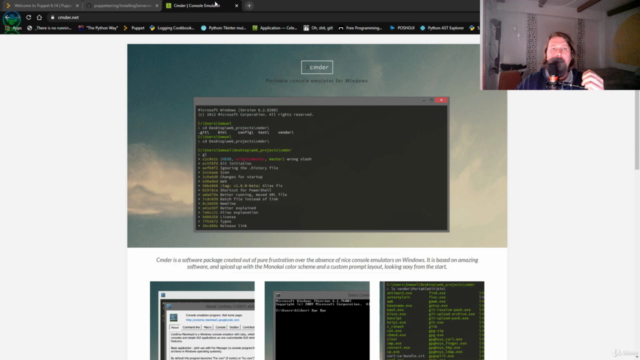The width and height of the screenshot is (640, 360).
Task: Open the Python Tkinter bookmark
Action: point(223,28)
